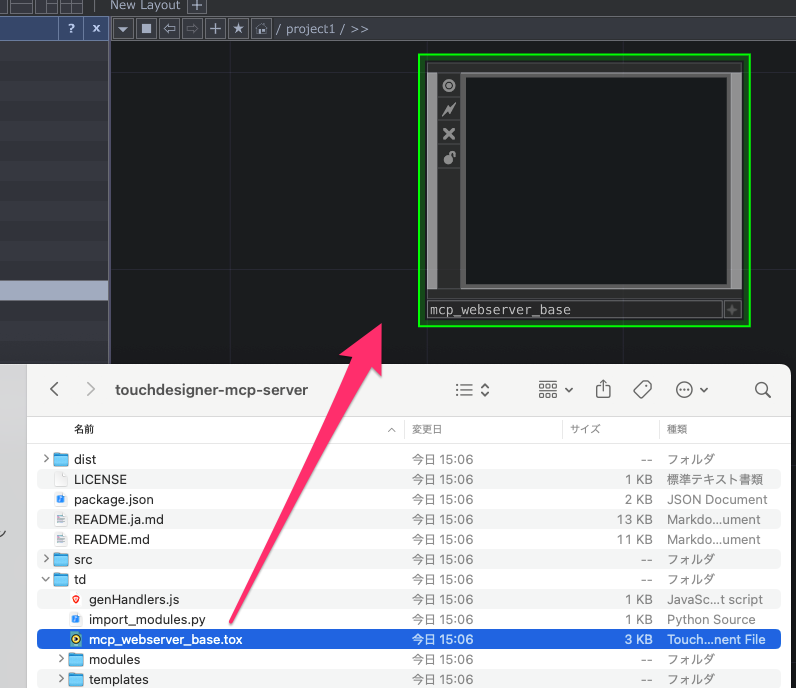This screenshot has height=688, width=796.
Task: Click the home network icon in path bar
Action: tap(261, 29)
